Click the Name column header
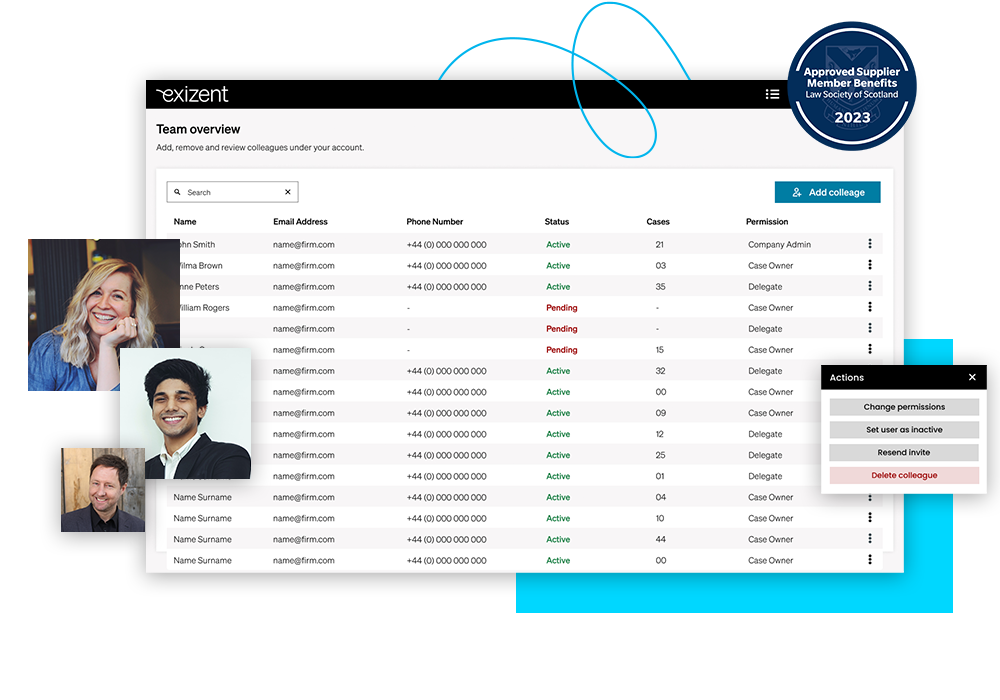 pos(184,221)
